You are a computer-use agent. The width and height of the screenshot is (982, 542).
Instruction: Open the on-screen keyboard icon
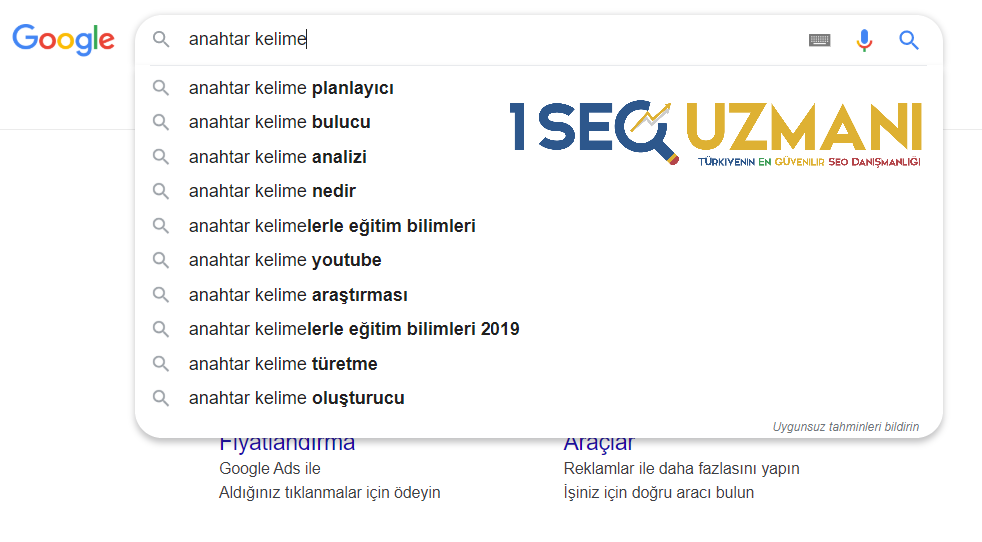click(819, 40)
